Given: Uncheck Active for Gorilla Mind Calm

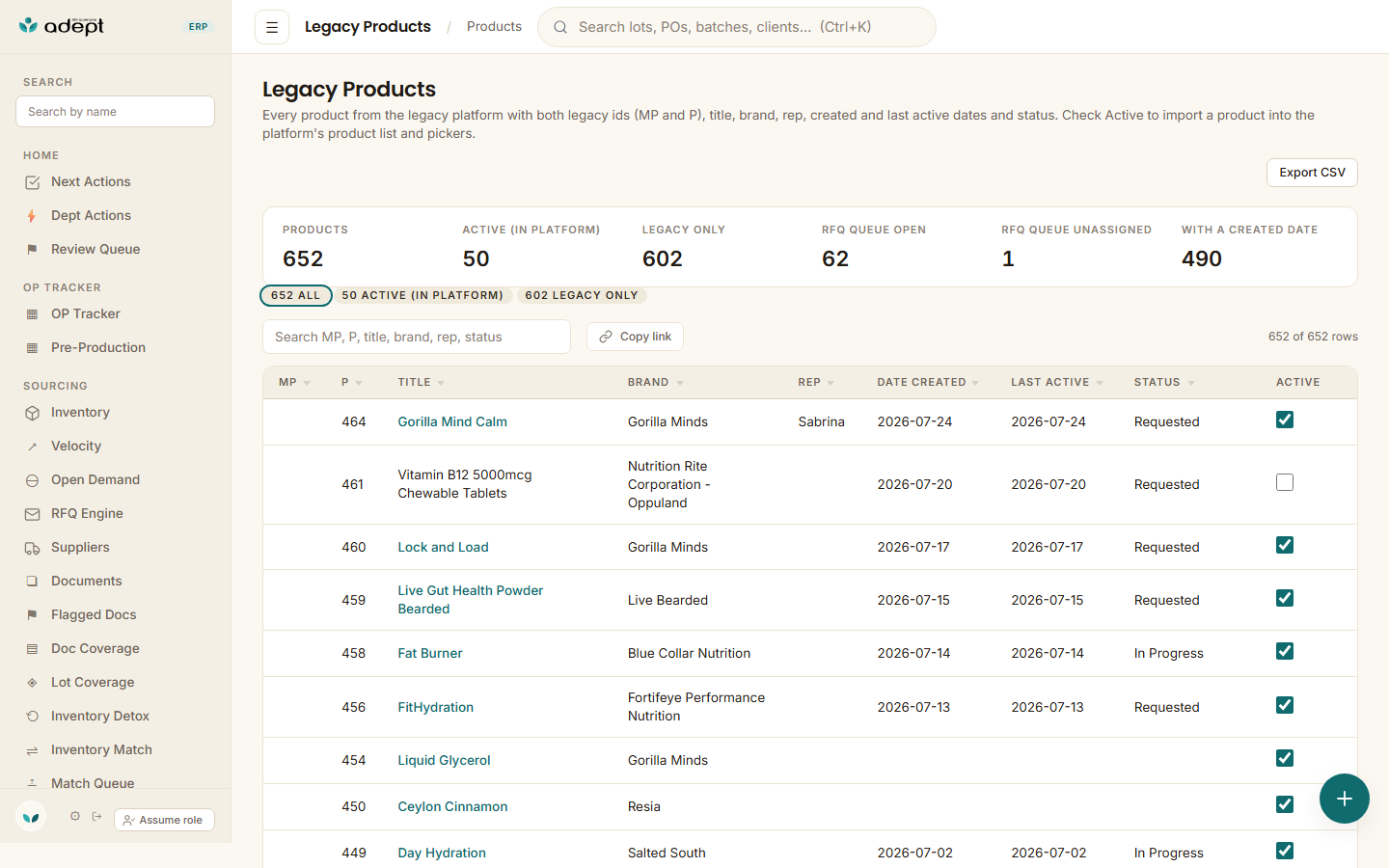Looking at the screenshot, I should click(1285, 420).
